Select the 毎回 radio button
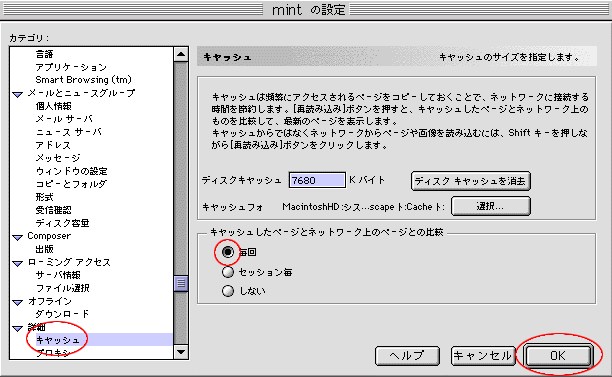The image size is (612, 377). click(x=228, y=252)
